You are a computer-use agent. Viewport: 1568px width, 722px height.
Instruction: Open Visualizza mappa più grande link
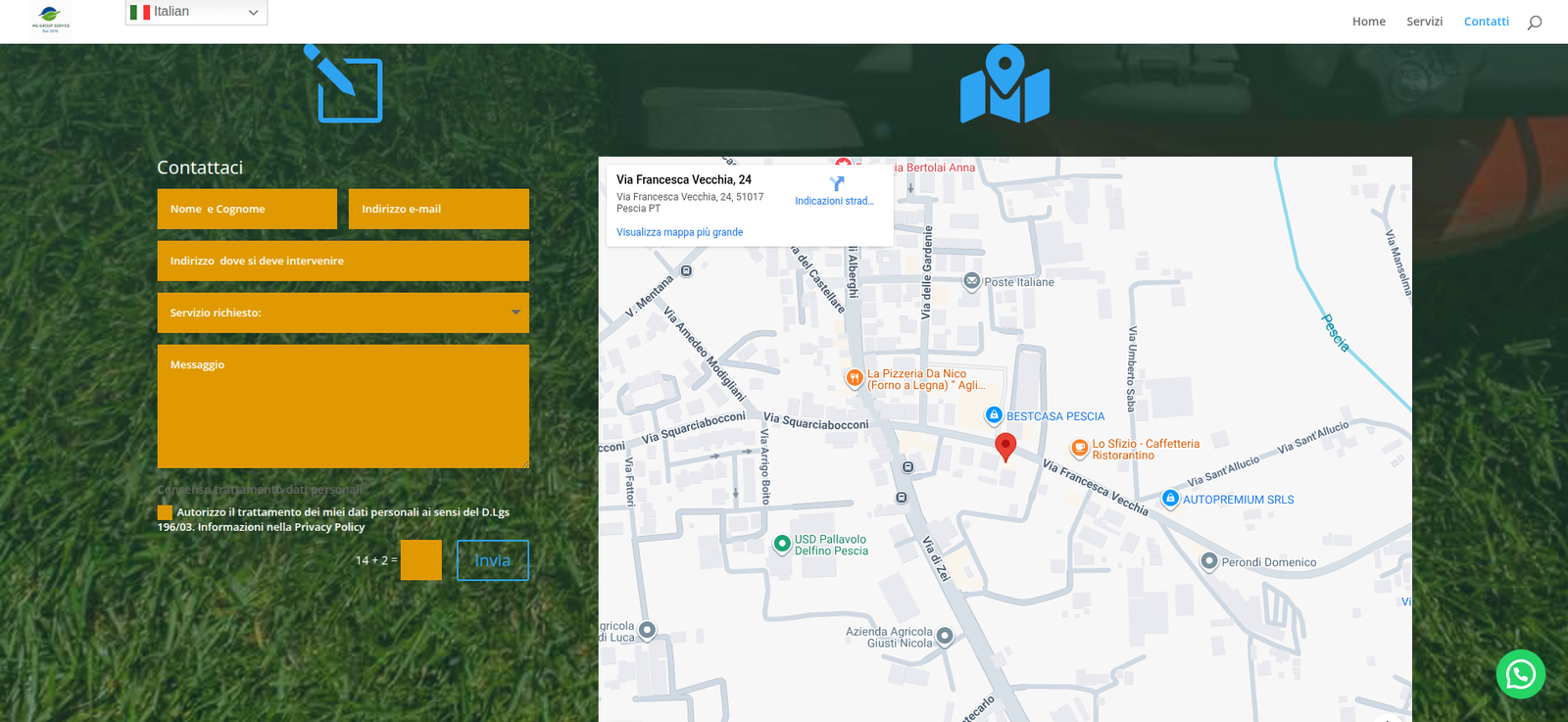click(x=679, y=232)
